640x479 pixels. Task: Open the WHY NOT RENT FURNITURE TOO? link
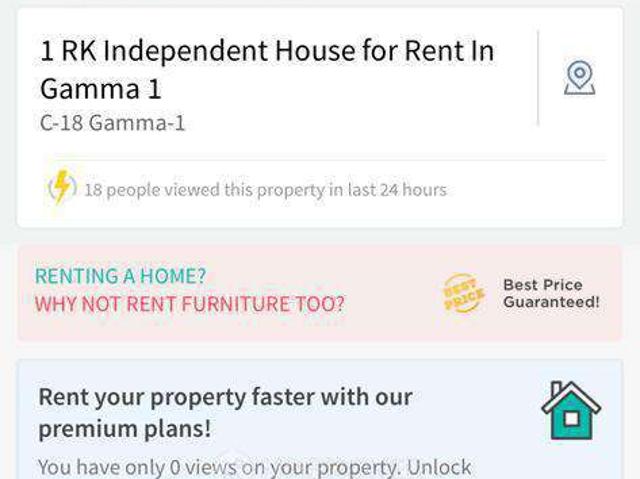[189, 304]
